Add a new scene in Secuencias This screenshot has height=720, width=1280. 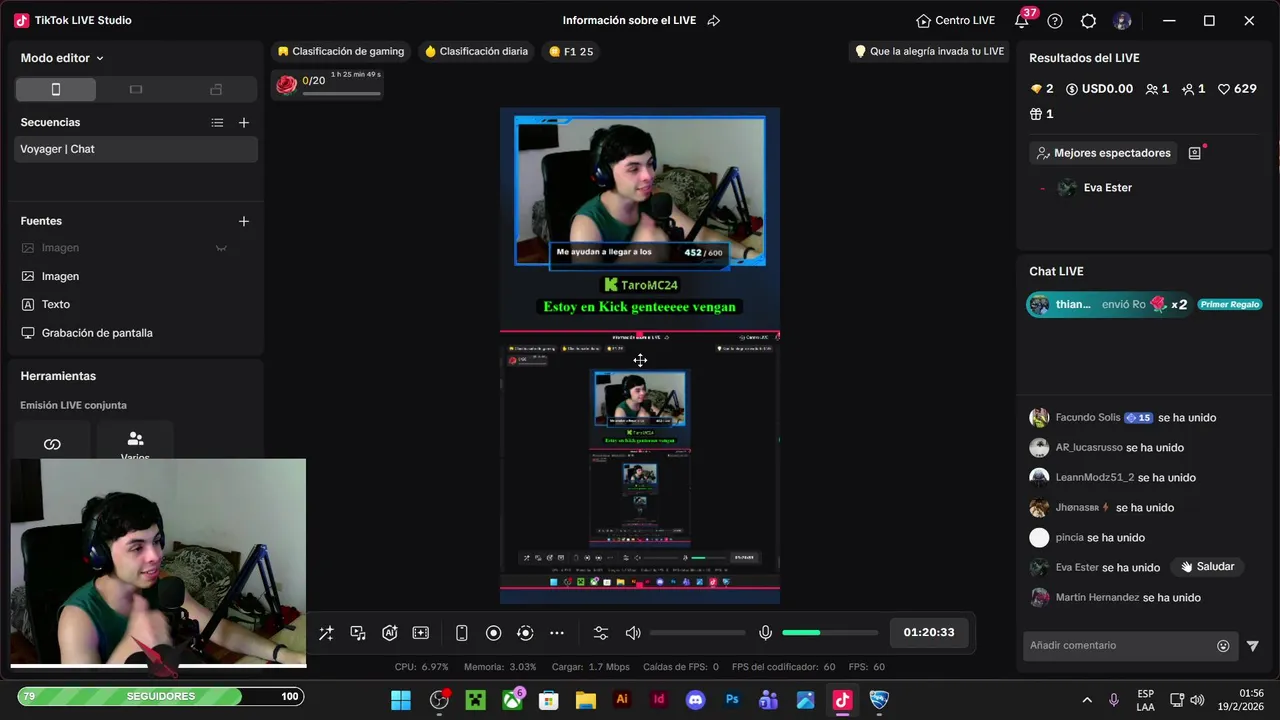244,123
